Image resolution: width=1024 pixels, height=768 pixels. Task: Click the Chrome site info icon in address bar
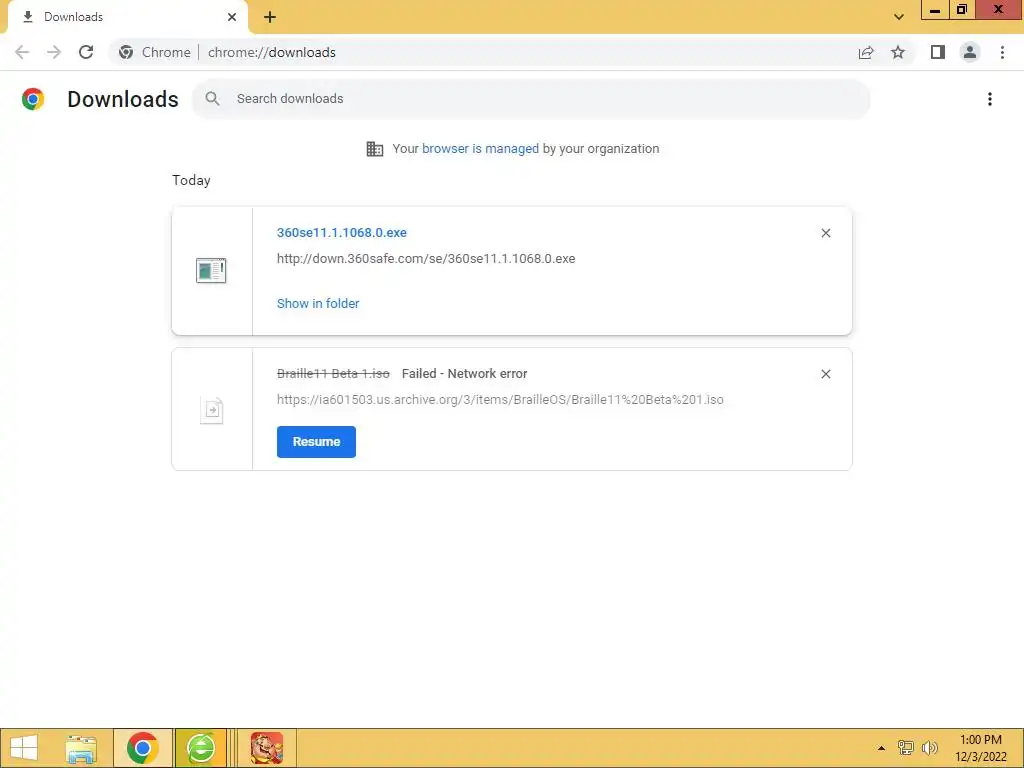click(126, 52)
